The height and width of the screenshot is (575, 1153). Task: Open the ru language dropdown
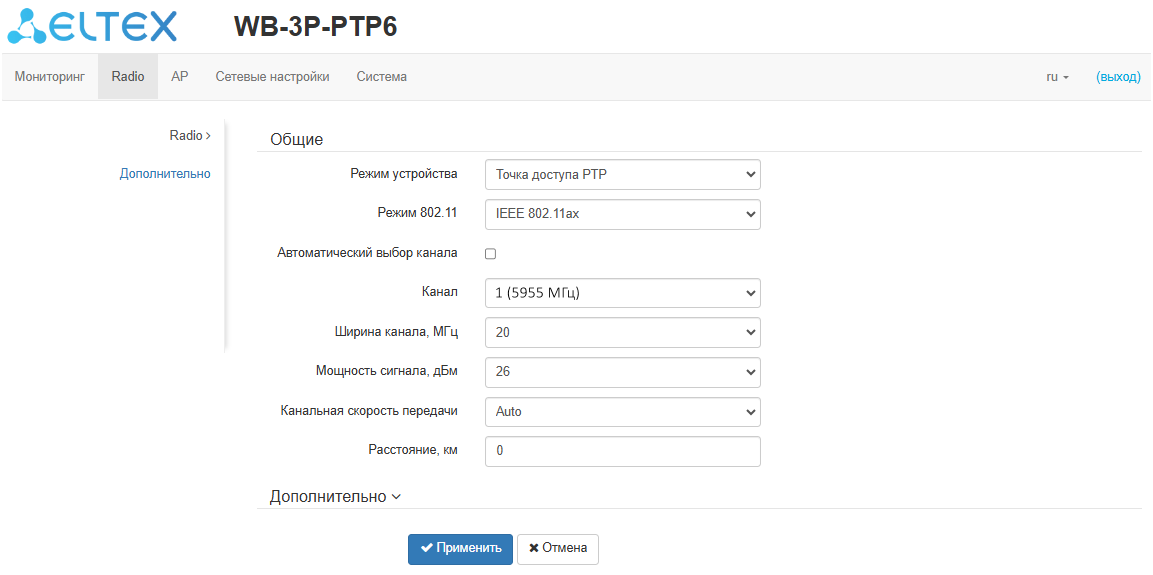point(1057,77)
